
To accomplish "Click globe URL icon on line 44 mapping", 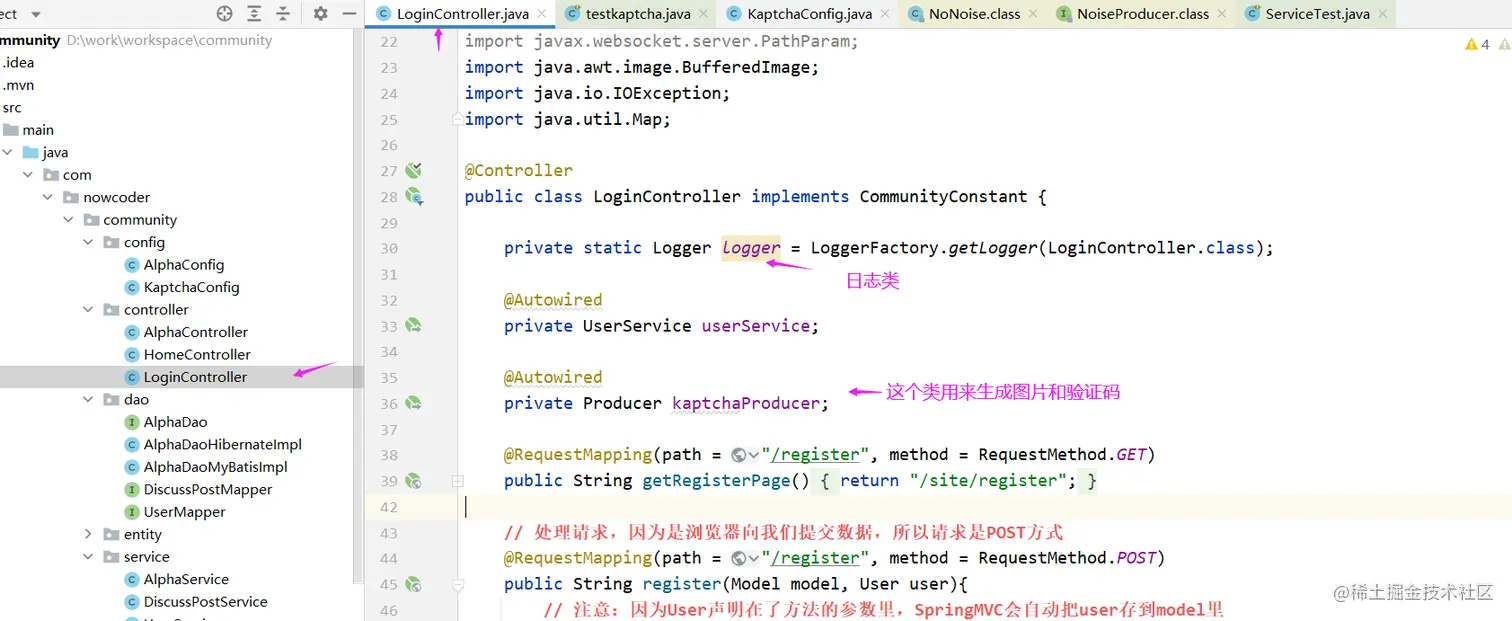I will point(739,558).
